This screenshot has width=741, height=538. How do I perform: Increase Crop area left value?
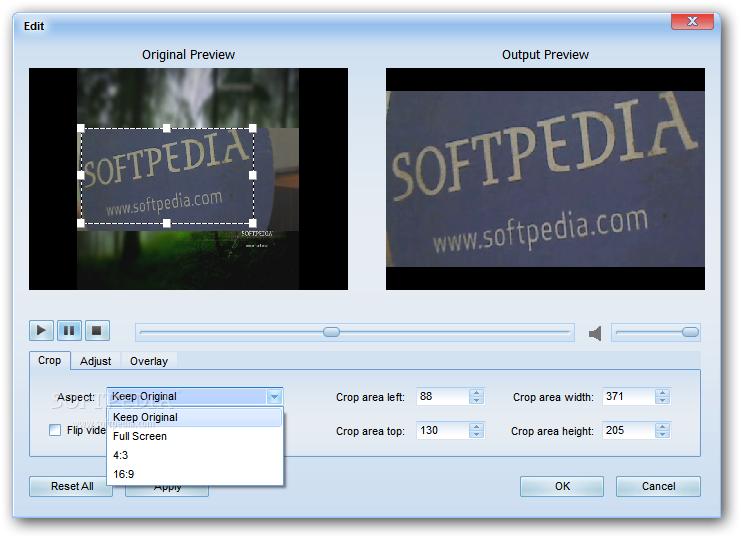point(476,393)
